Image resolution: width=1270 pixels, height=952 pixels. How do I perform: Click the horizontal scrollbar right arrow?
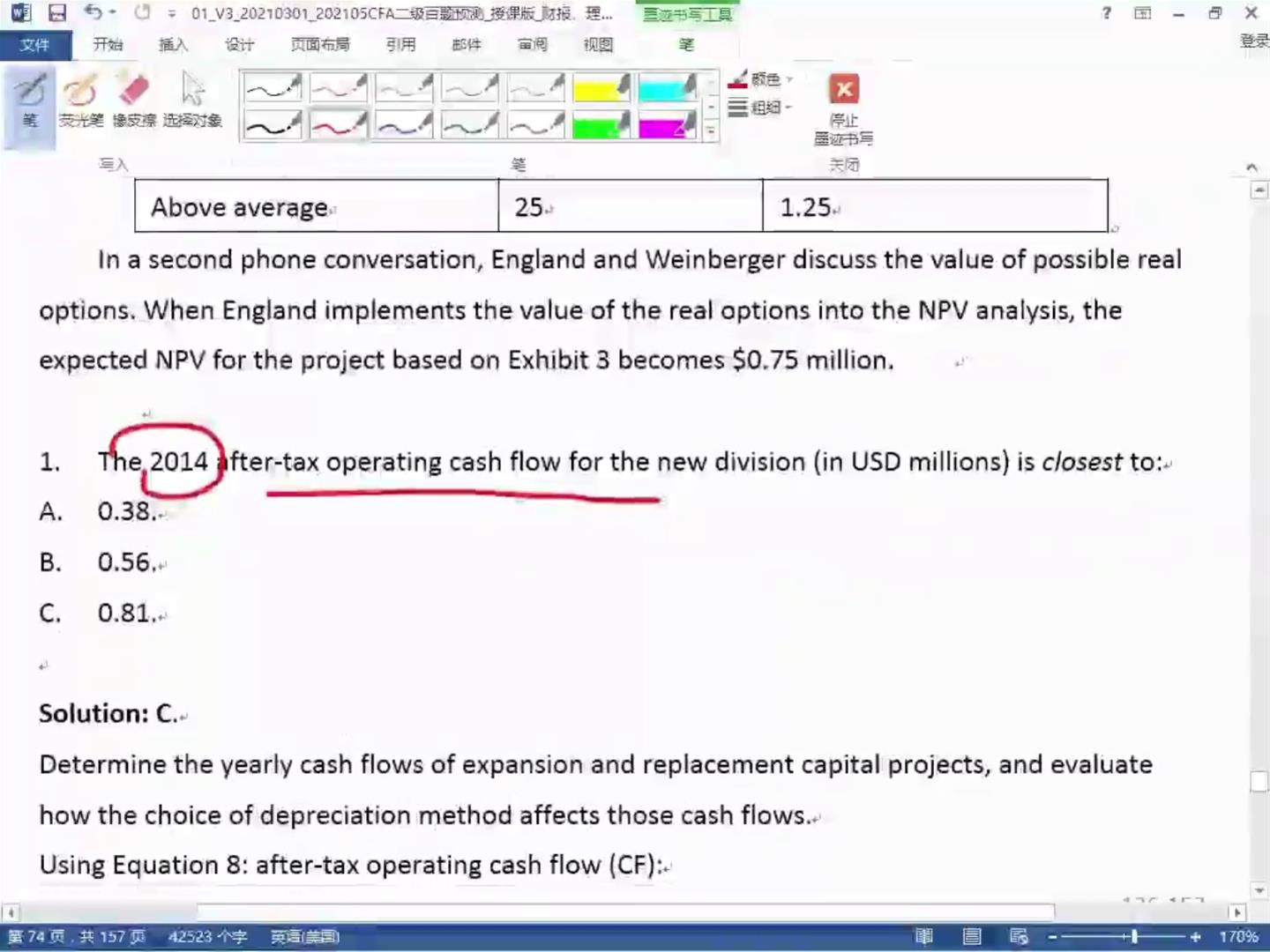pos(1236,912)
